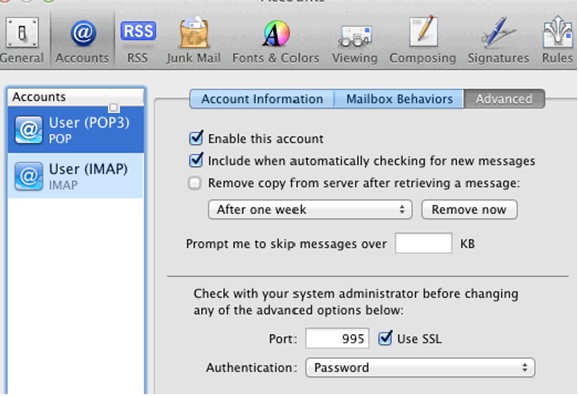Open the RSS preferences pane

click(x=138, y=41)
